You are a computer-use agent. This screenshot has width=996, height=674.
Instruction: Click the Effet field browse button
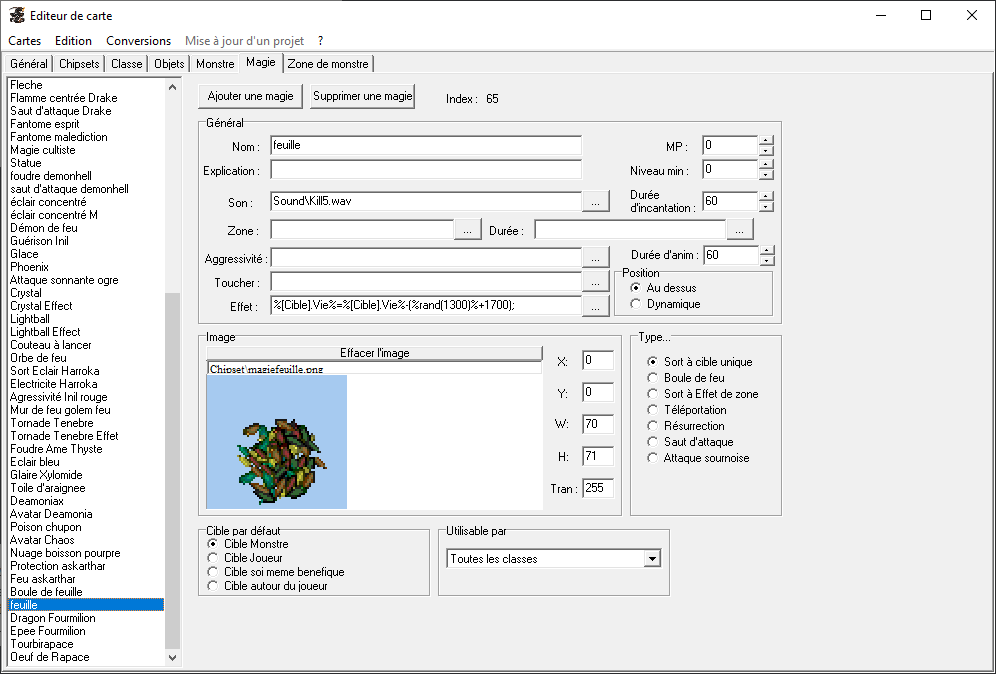(595, 308)
